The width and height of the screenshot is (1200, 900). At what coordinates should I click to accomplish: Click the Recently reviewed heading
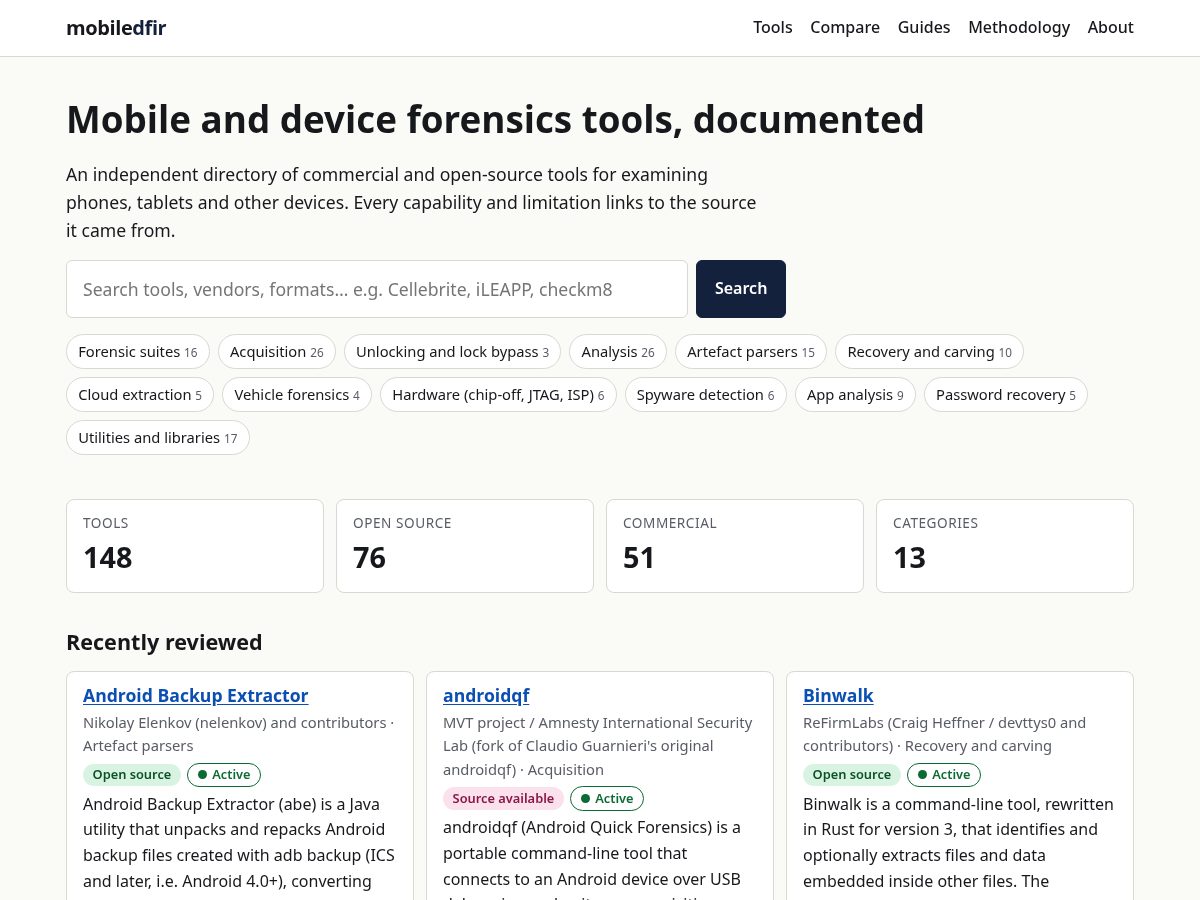164,642
